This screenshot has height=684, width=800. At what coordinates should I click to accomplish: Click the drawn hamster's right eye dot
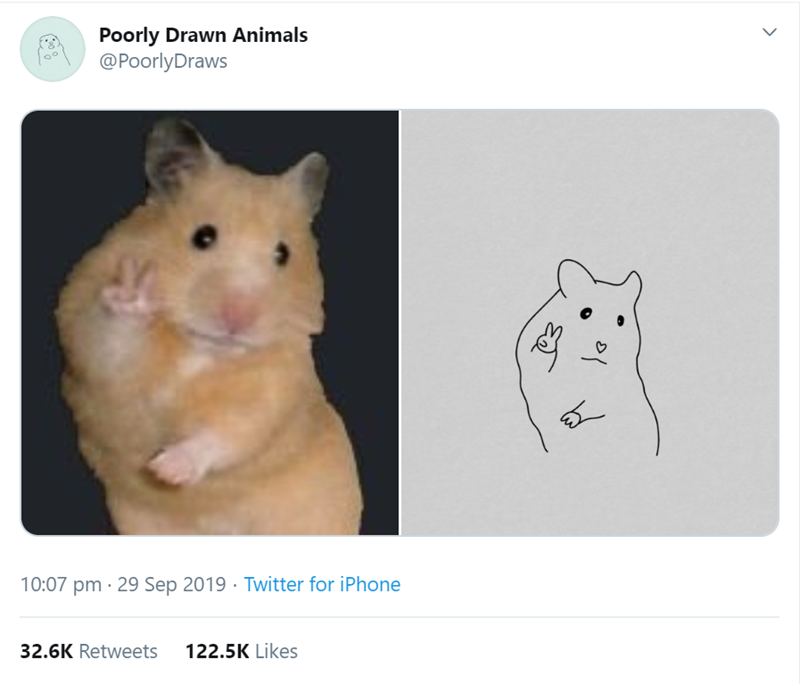620,321
